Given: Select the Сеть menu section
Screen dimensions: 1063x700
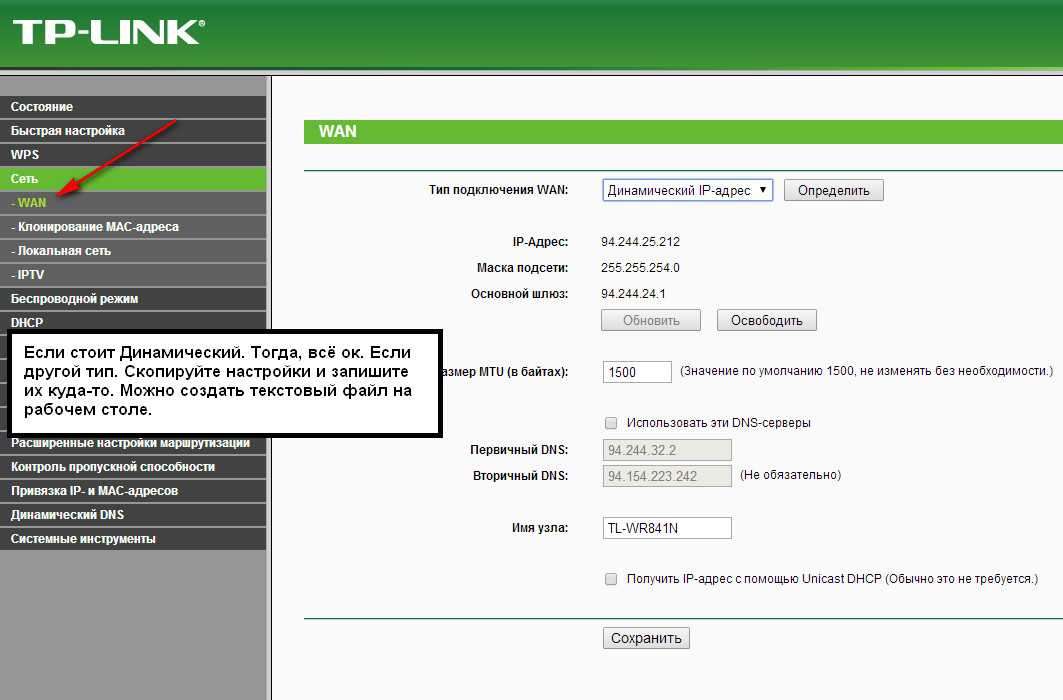Looking at the screenshot, I should (133, 179).
